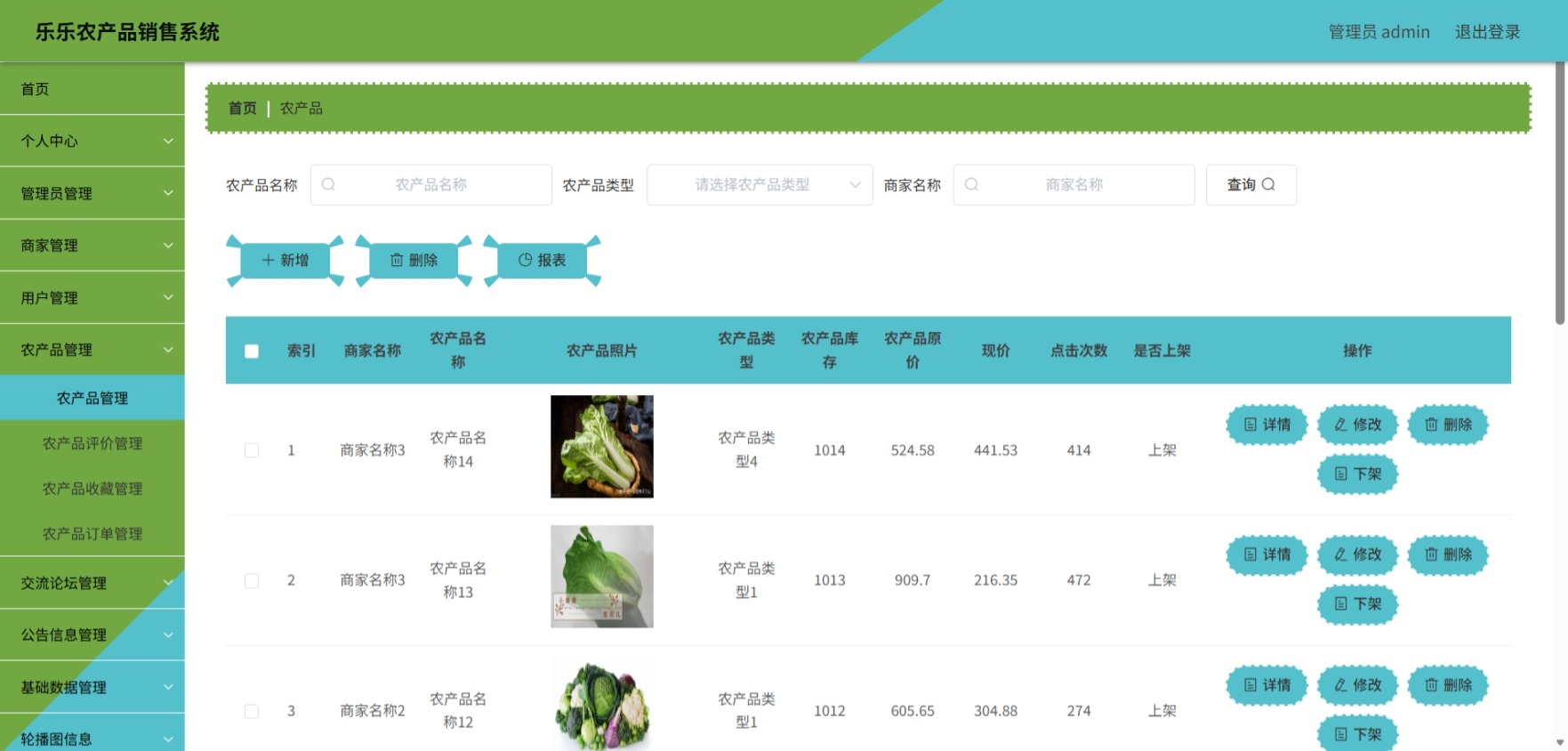Click 删除 for row 农产品名称14
This screenshot has height=751, width=1568.
[x=1448, y=424]
